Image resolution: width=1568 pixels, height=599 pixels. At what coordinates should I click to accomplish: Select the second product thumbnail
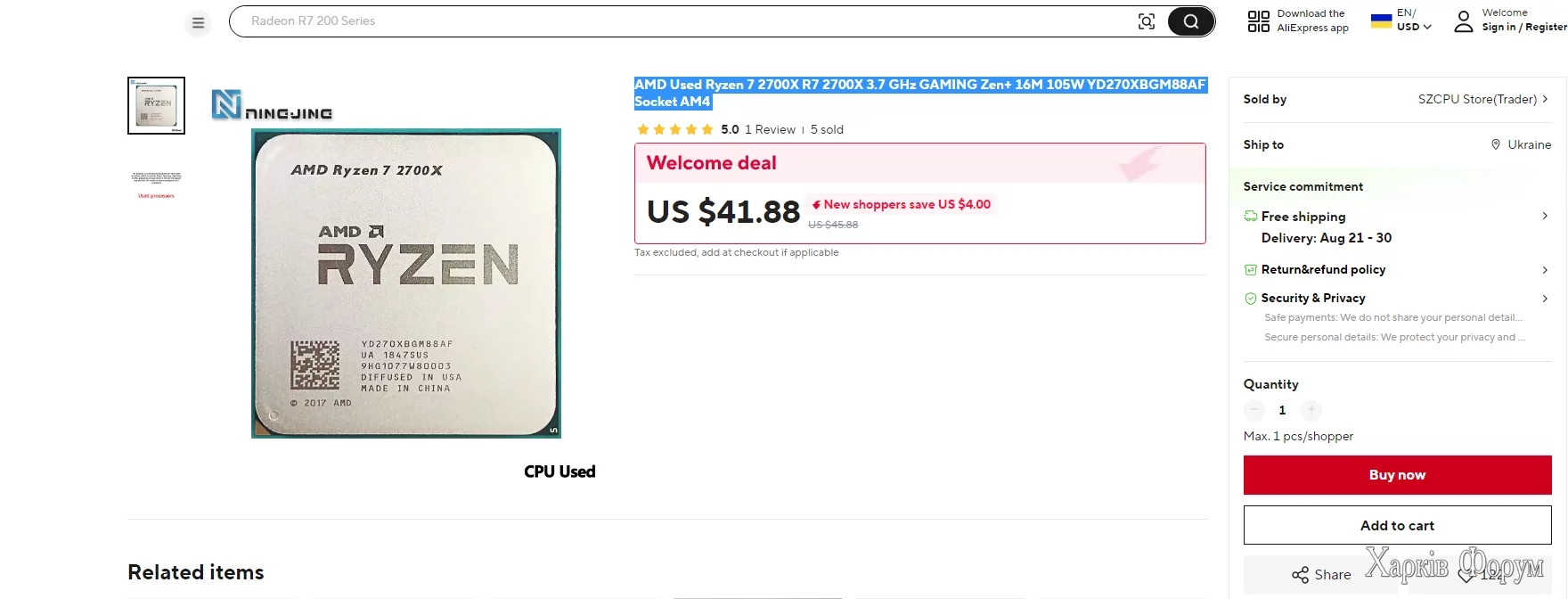click(157, 184)
